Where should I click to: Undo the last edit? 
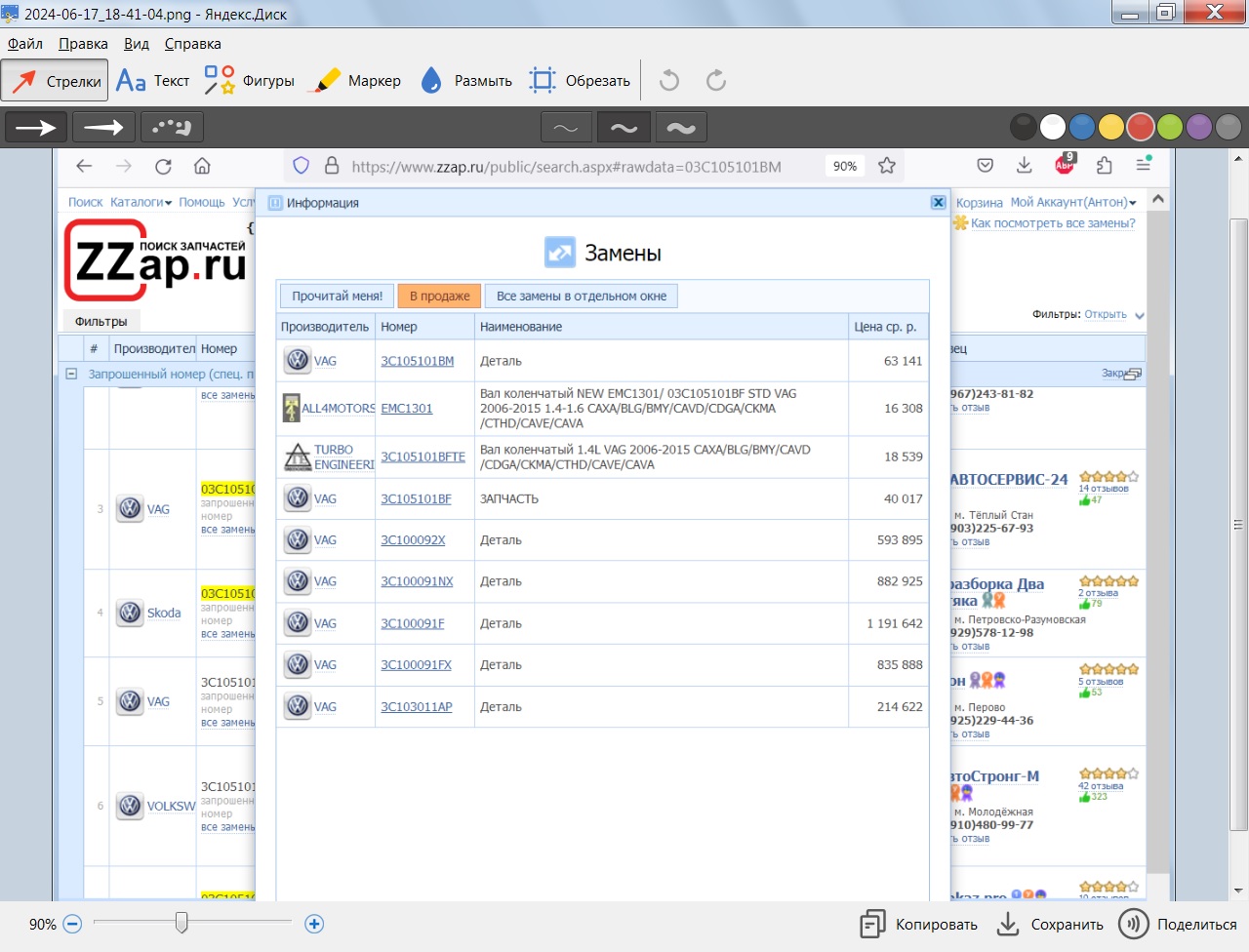(x=669, y=81)
